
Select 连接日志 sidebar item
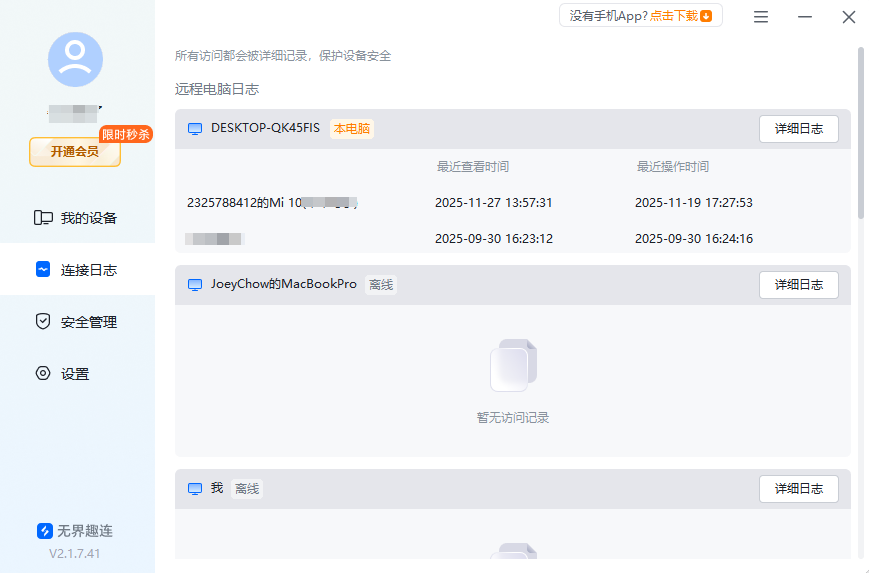[x=78, y=270]
